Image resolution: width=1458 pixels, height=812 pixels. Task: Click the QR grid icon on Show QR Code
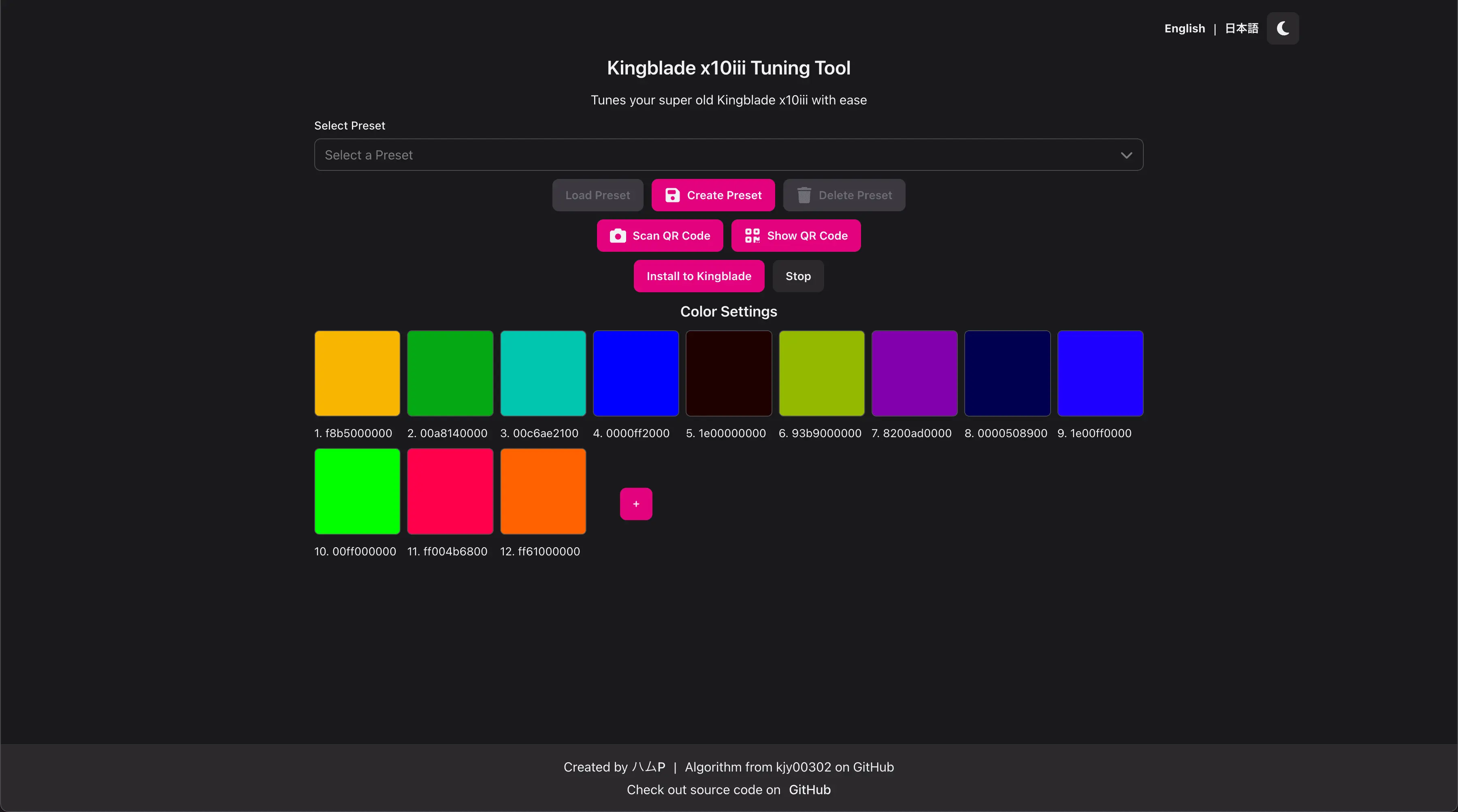click(752, 236)
